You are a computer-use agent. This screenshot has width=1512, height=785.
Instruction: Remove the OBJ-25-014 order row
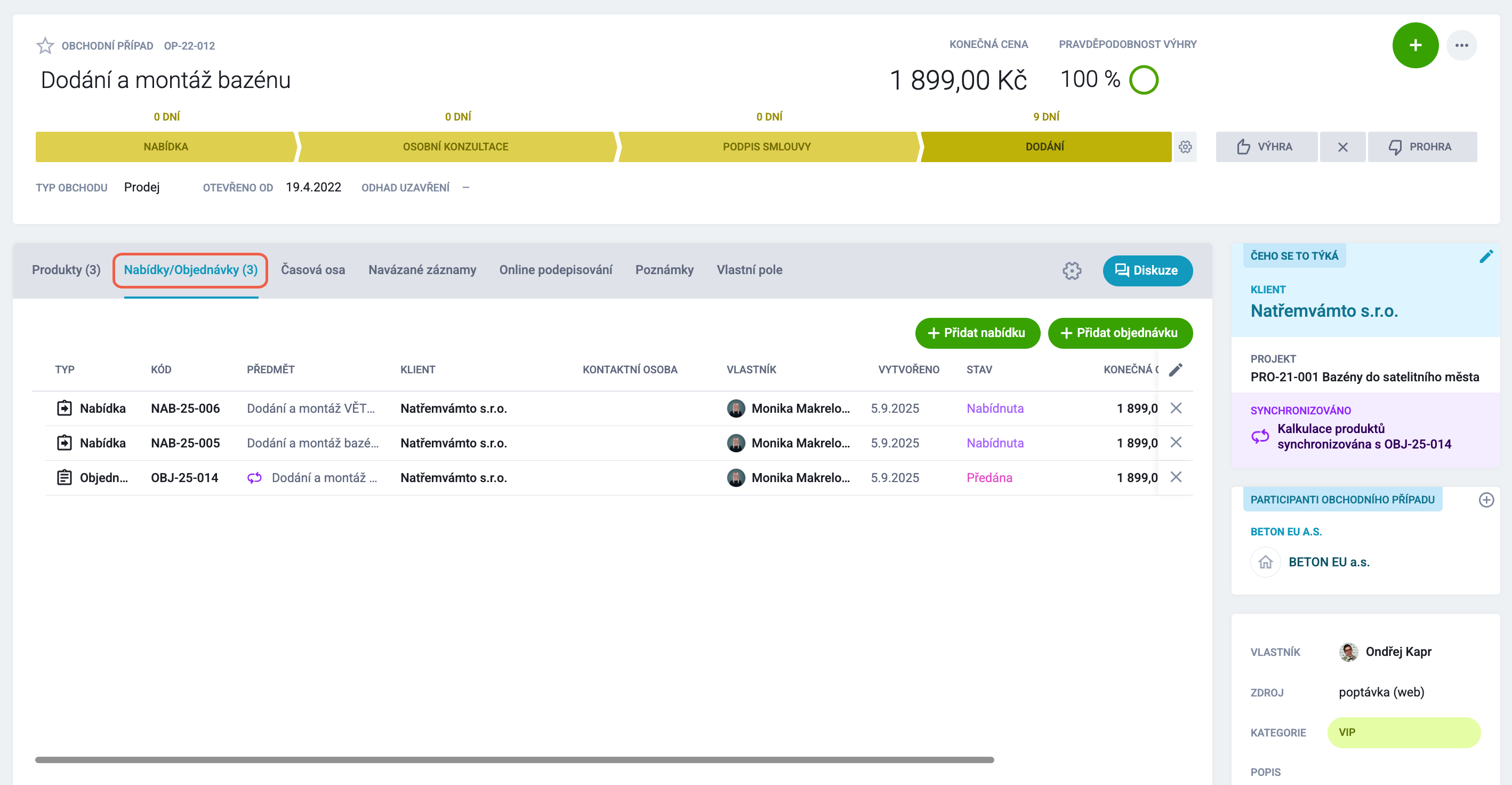[x=1175, y=477]
